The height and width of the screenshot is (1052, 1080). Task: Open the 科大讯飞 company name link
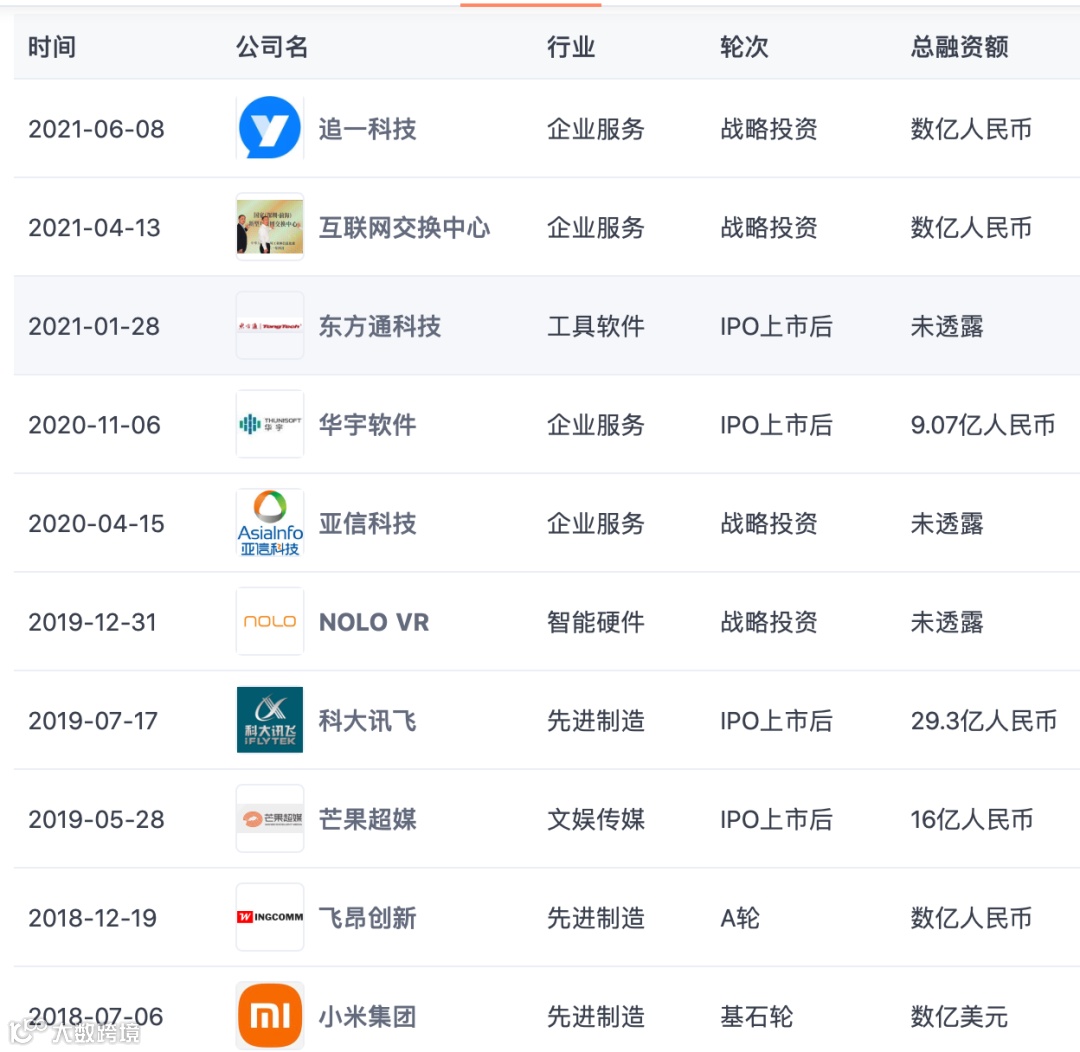(x=367, y=721)
